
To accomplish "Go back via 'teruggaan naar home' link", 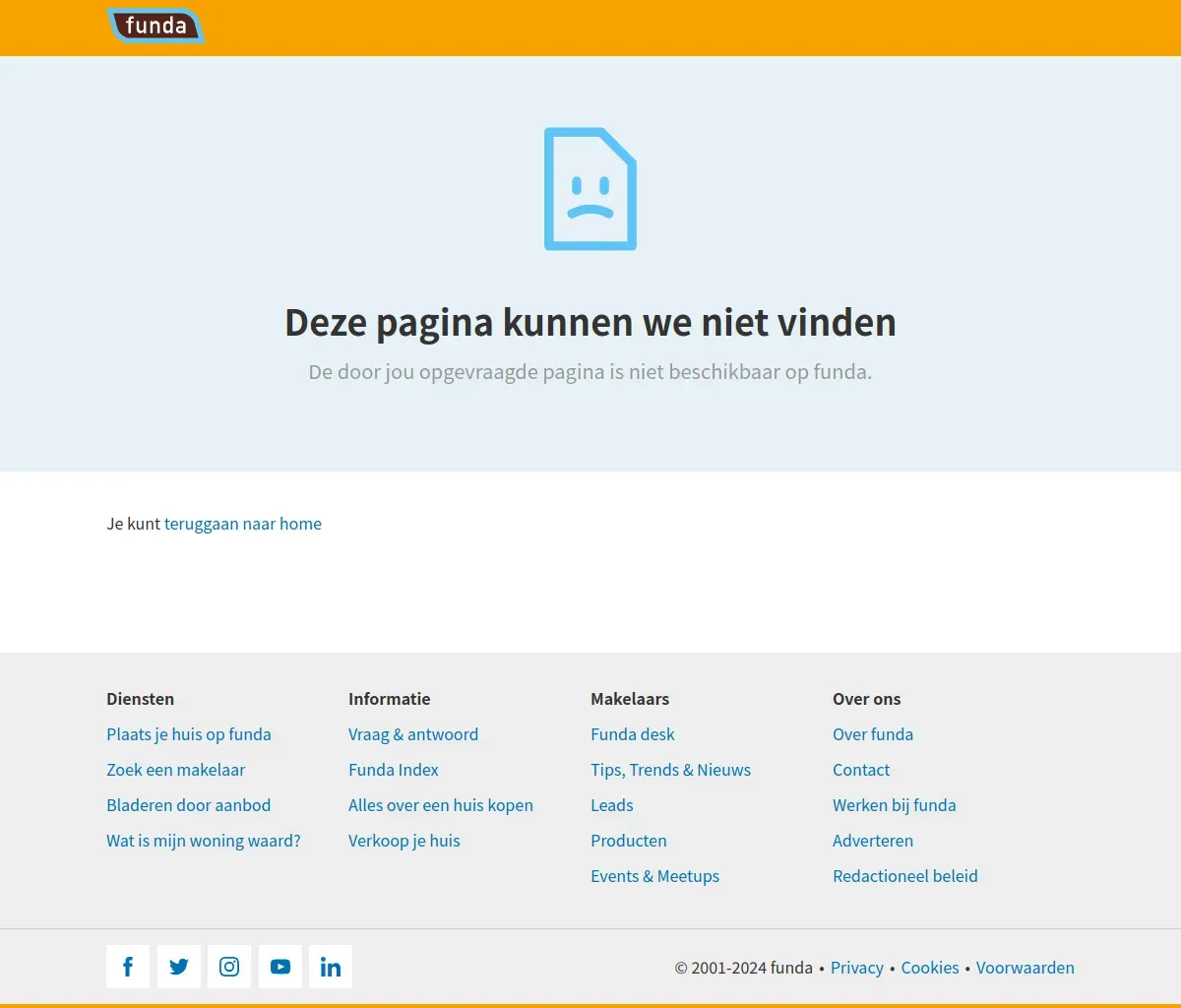I will pos(243,524).
